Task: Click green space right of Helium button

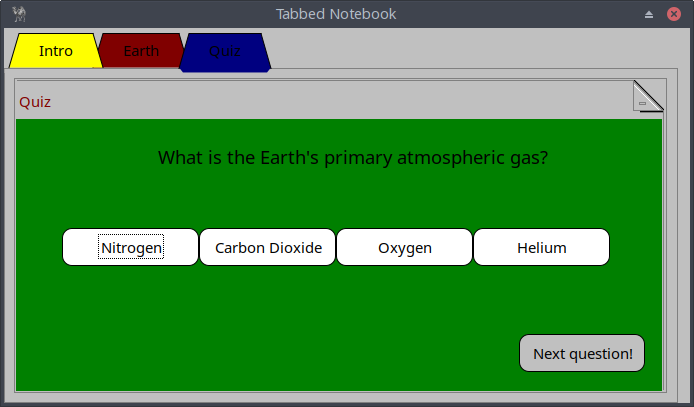Action: 635,247
